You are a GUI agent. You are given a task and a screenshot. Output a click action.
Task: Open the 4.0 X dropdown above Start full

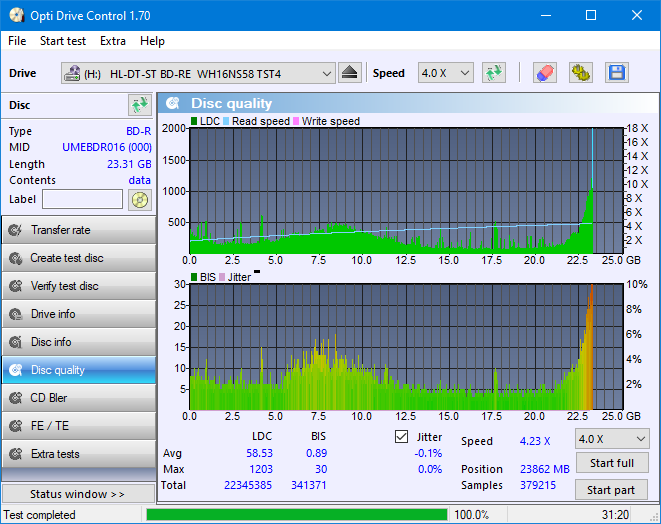click(612, 439)
